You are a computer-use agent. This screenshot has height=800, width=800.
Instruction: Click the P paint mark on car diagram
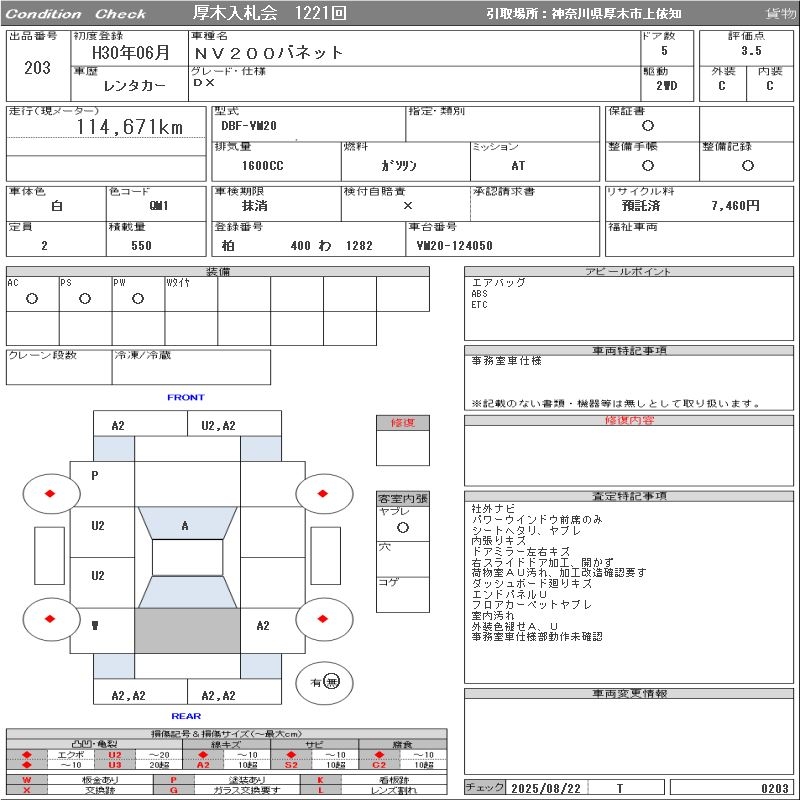click(96, 476)
